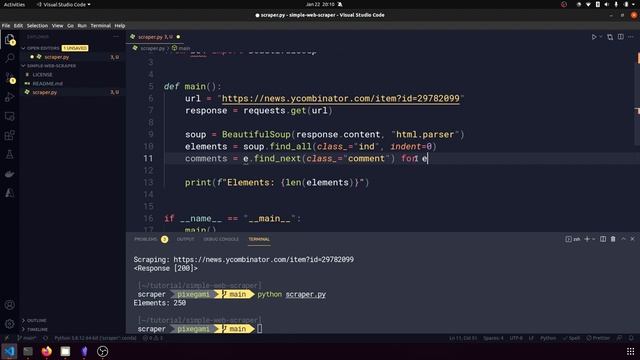Click the Prettier status bar item
The image size is (640, 360).
click(598, 338)
